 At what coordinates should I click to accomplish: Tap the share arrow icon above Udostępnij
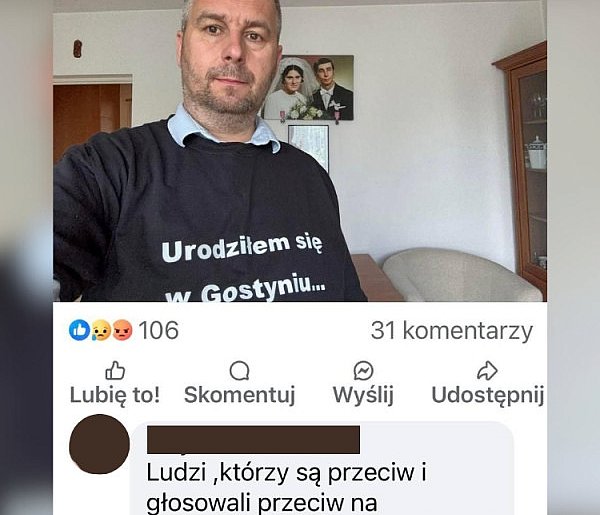coord(487,370)
